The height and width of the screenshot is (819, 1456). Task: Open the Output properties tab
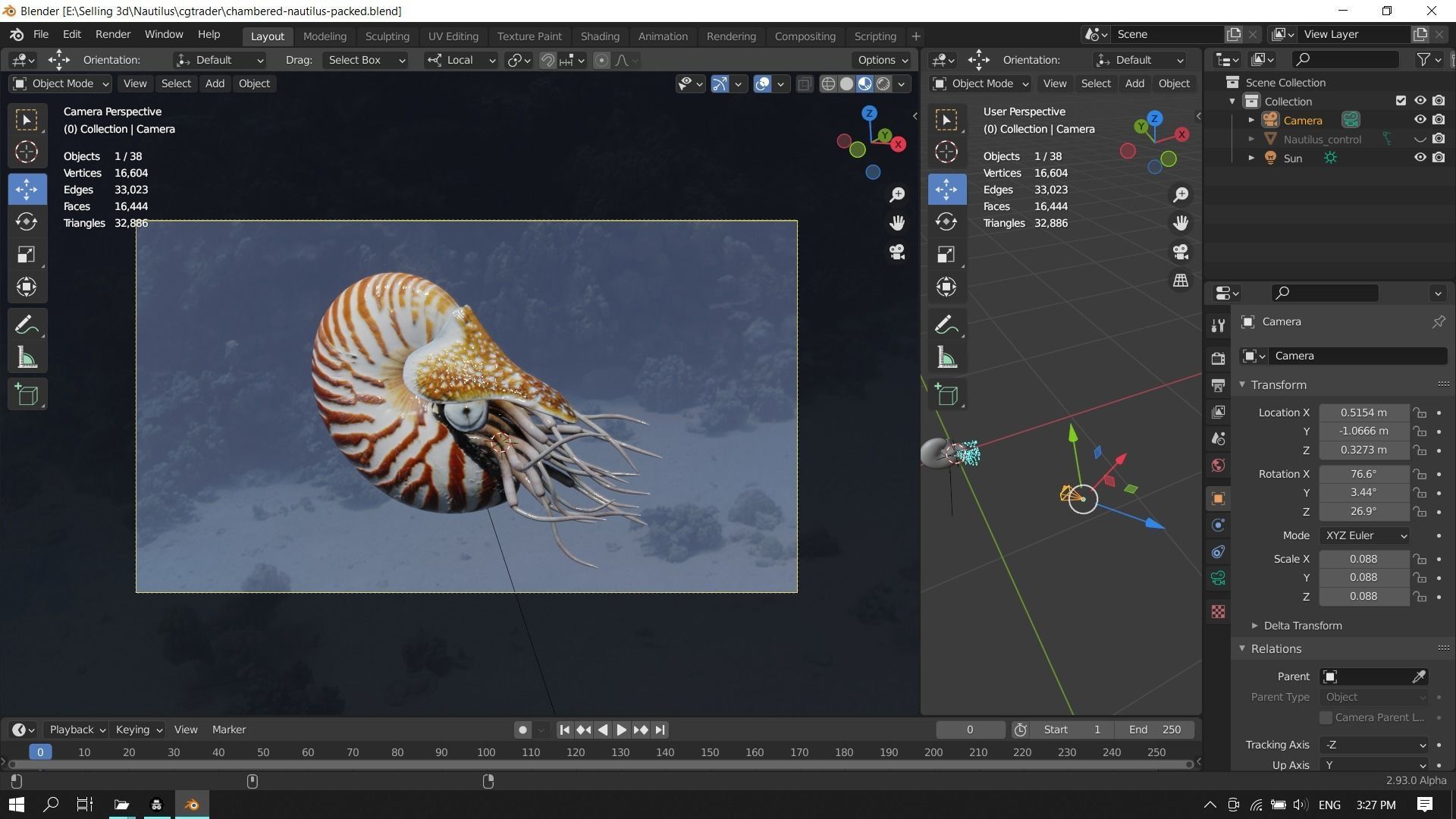(1218, 385)
